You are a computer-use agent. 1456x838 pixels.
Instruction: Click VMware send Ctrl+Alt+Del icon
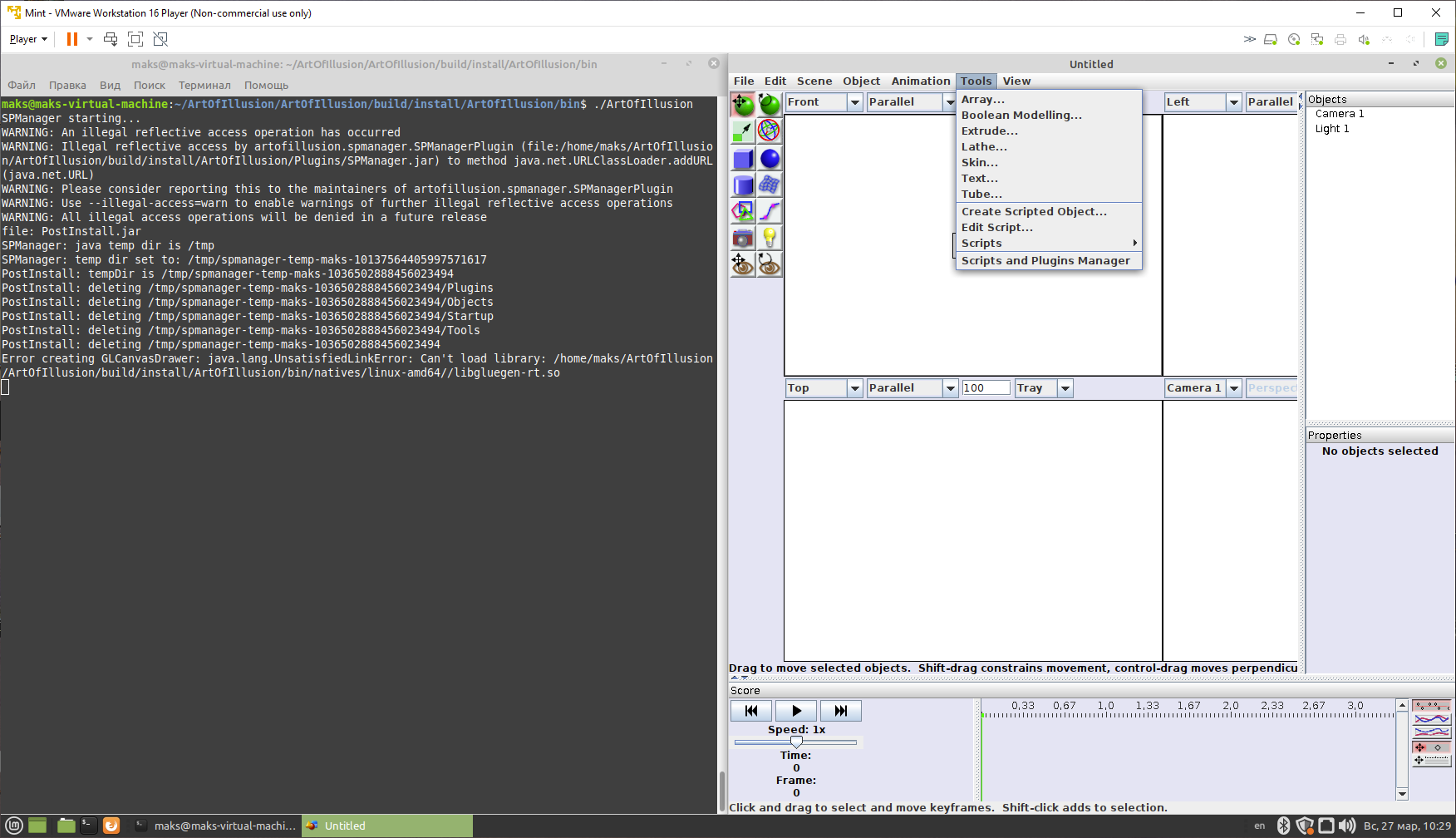[x=111, y=39]
